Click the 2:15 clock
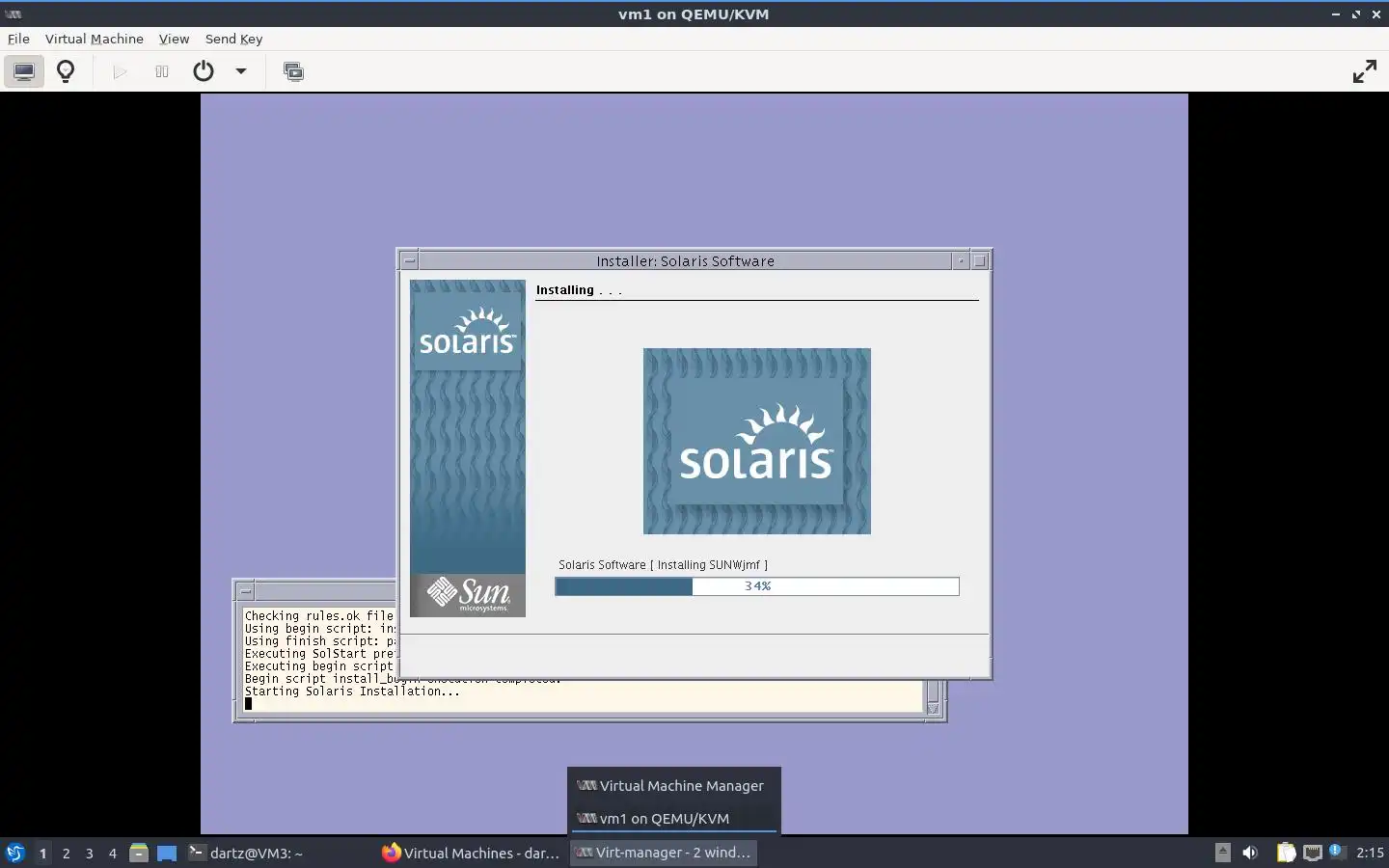 click(x=1370, y=853)
